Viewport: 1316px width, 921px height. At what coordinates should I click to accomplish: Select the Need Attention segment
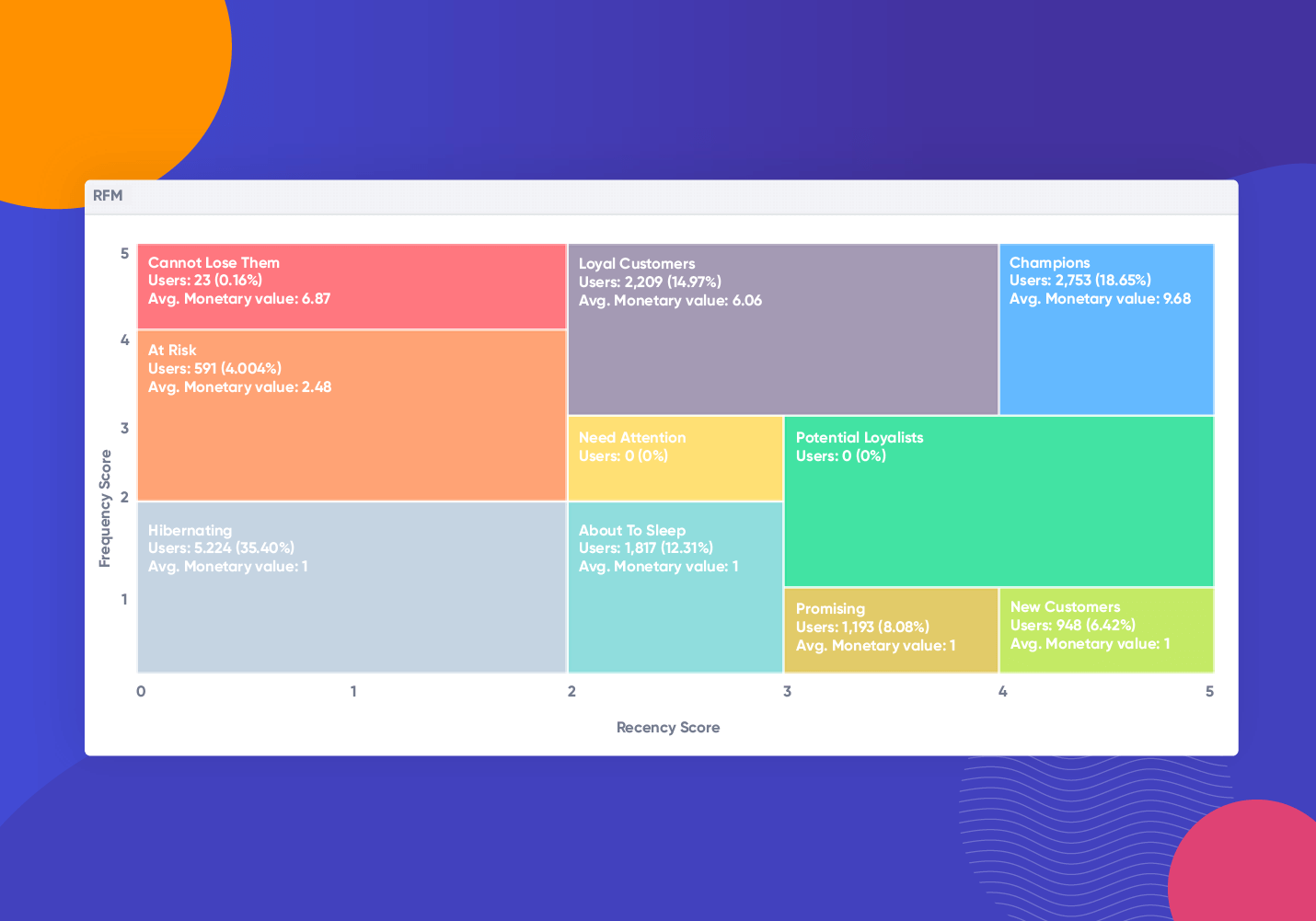point(675,458)
